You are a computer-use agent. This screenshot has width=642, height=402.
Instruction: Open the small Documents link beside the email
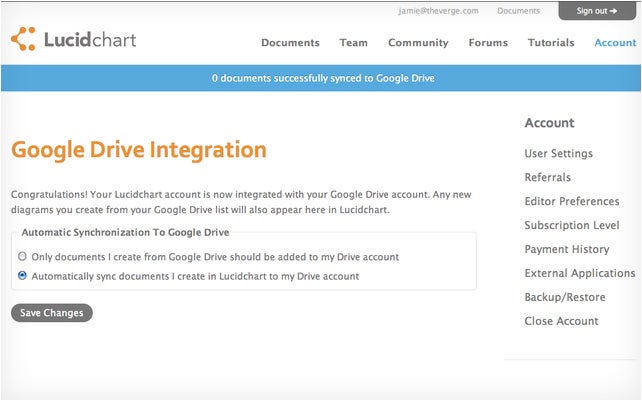tap(518, 11)
